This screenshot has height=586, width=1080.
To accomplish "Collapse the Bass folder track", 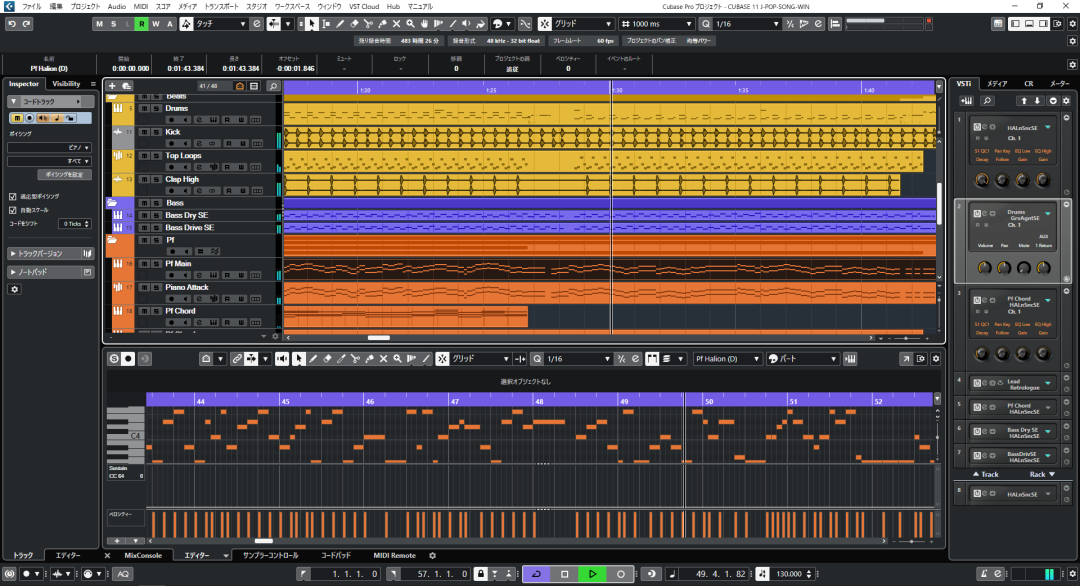I will (112, 202).
